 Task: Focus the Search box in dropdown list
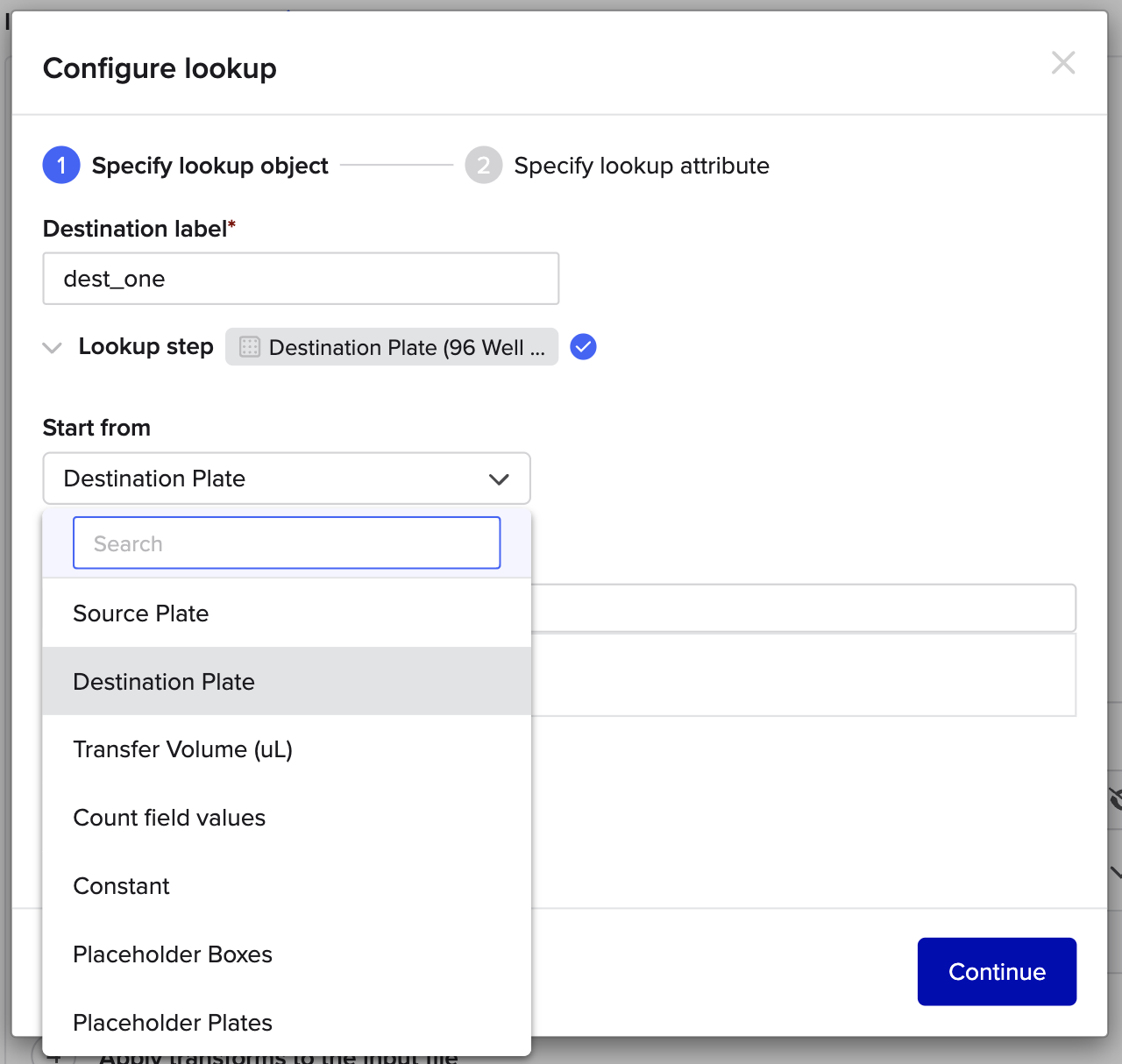tap(287, 543)
